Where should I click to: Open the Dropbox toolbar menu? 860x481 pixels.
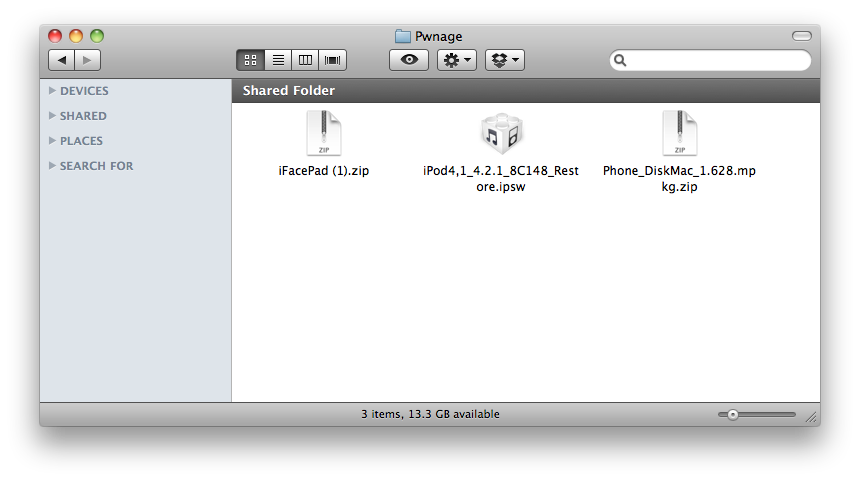pyautogui.click(x=504, y=60)
